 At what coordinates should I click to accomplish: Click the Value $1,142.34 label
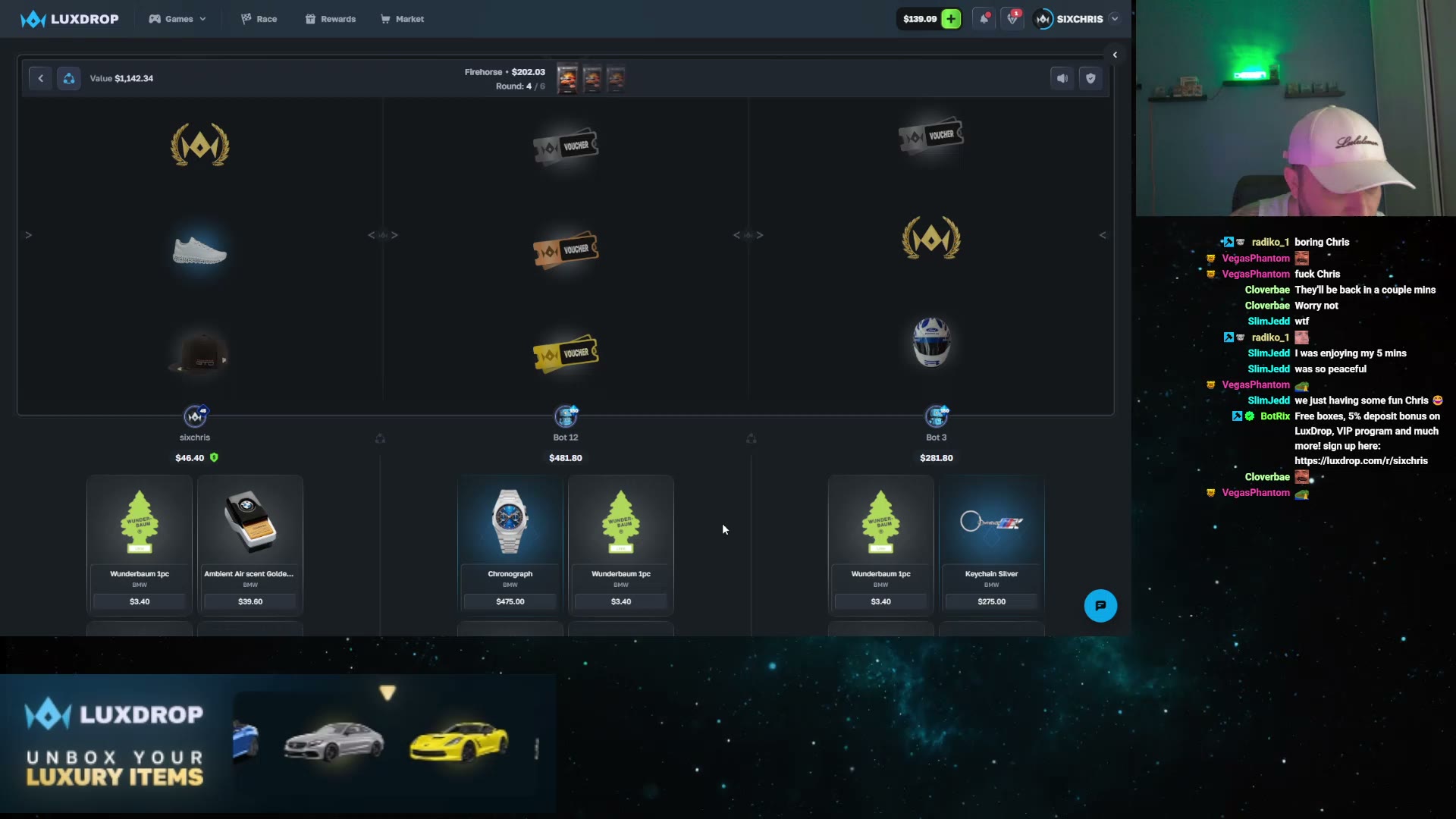click(121, 78)
